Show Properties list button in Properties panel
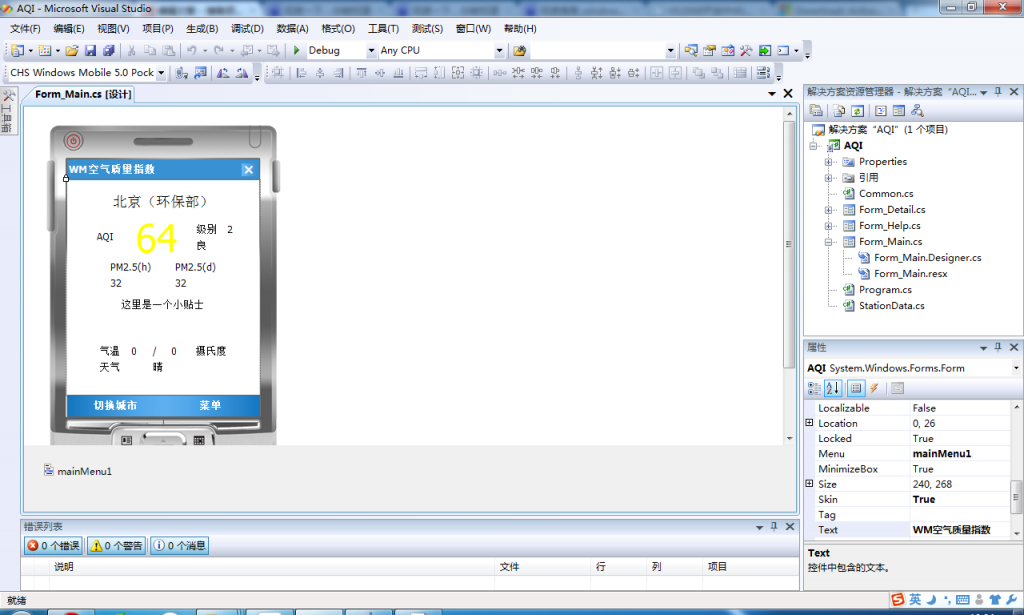 coord(856,388)
